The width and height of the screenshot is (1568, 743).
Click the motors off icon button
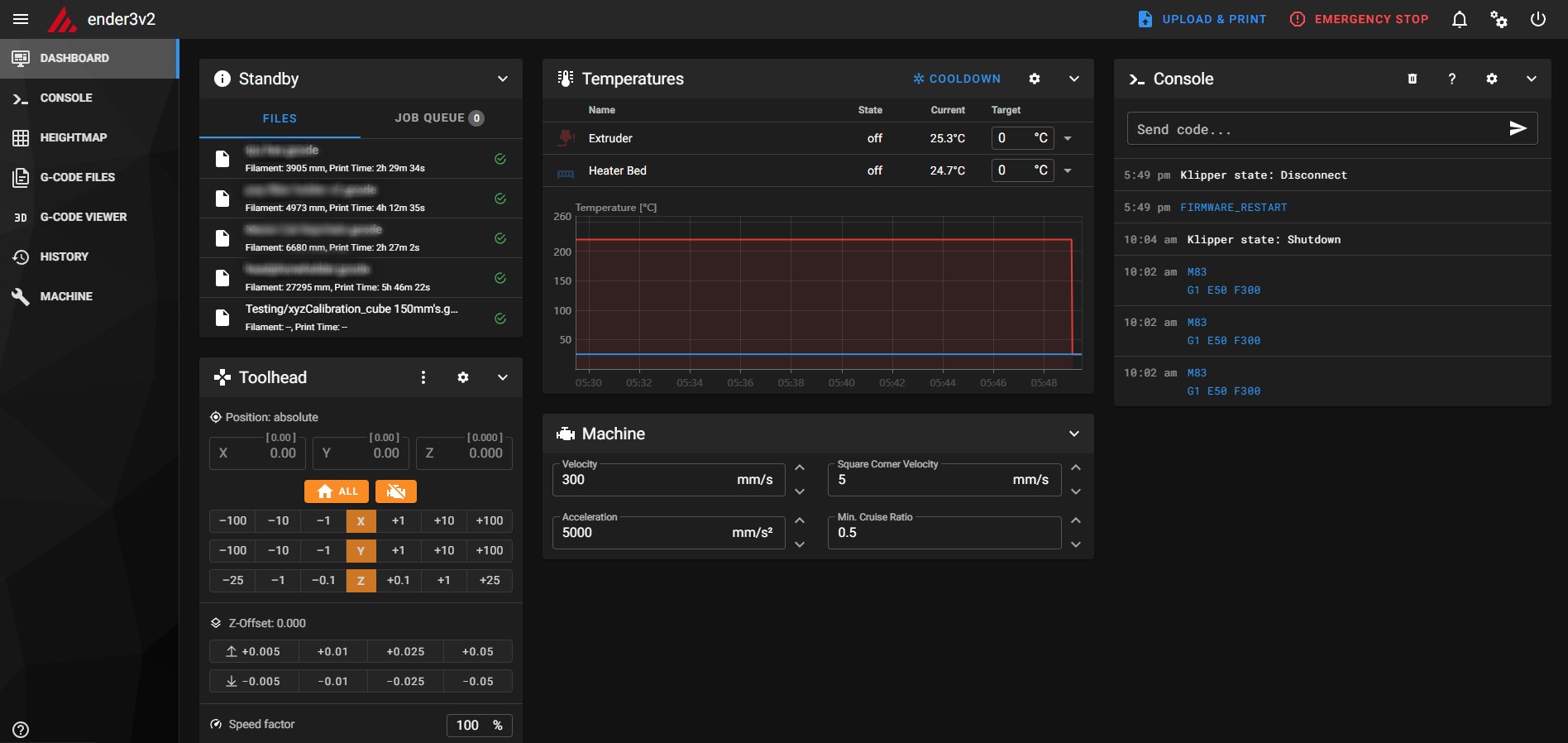pos(396,491)
